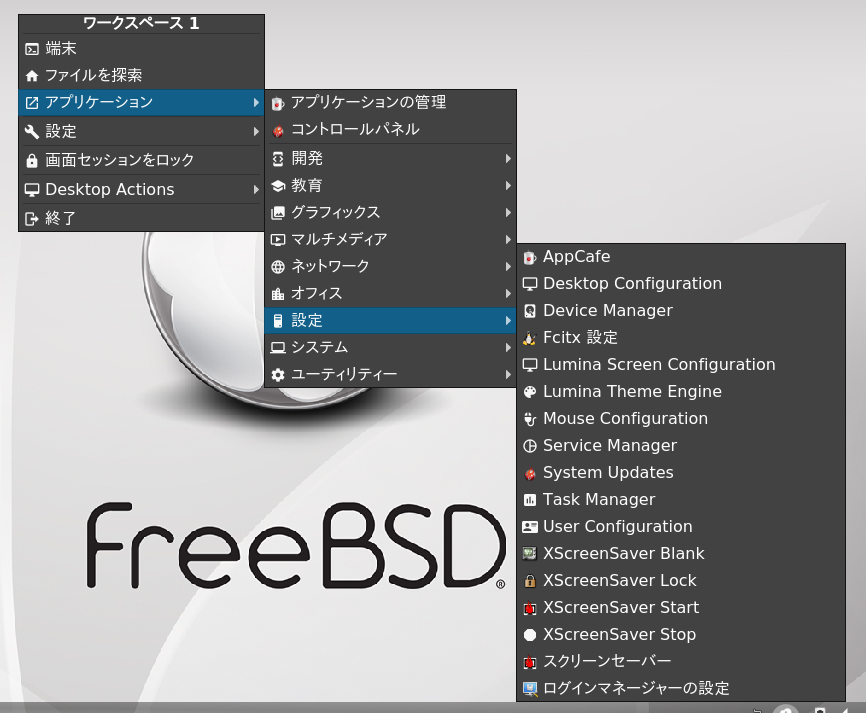This screenshot has width=866, height=713.
Task: Click the グラフィックス picture icon
Action: (x=278, y=213)
